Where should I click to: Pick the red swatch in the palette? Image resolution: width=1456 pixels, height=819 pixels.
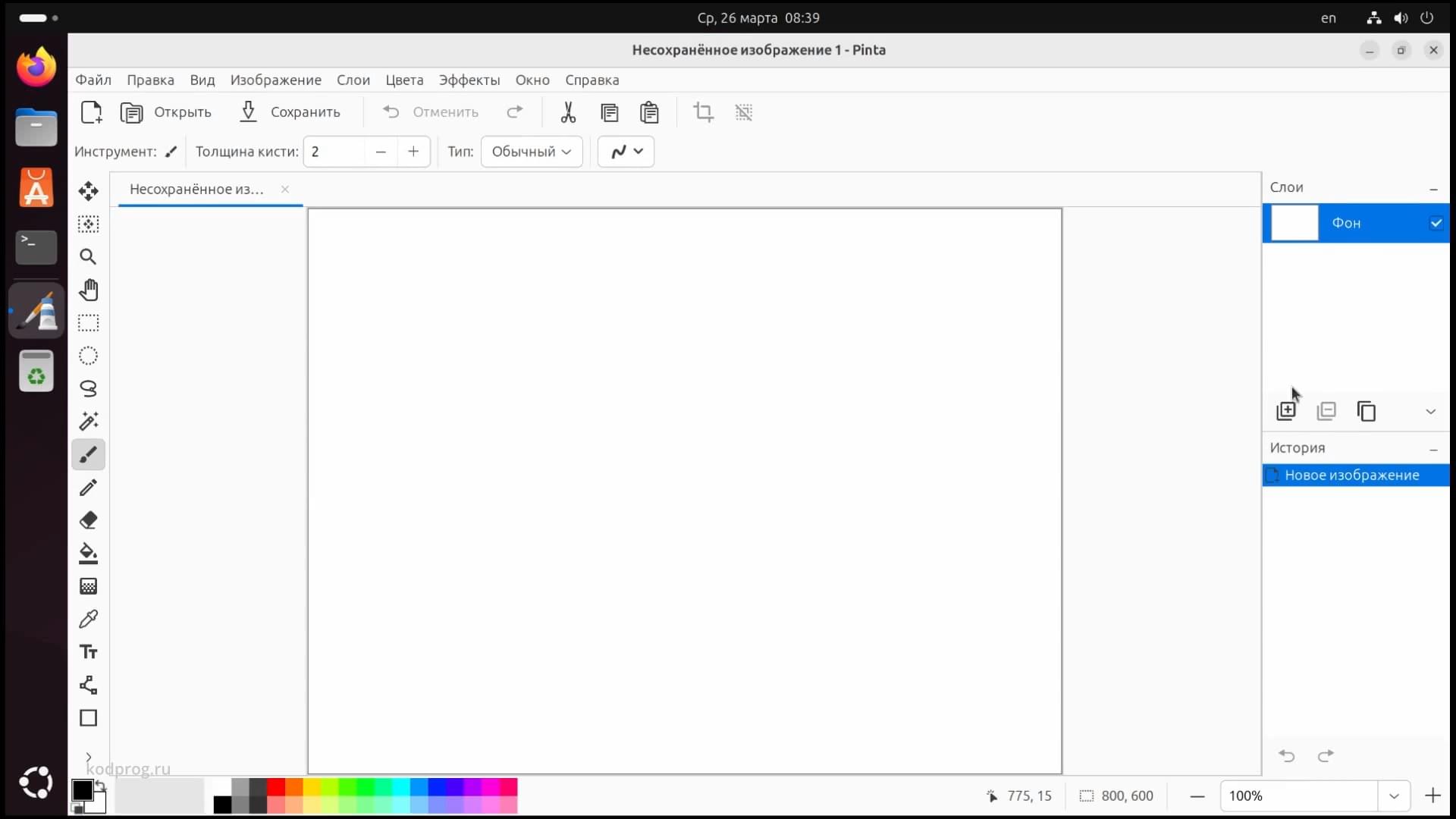click(x=275, y=787)
